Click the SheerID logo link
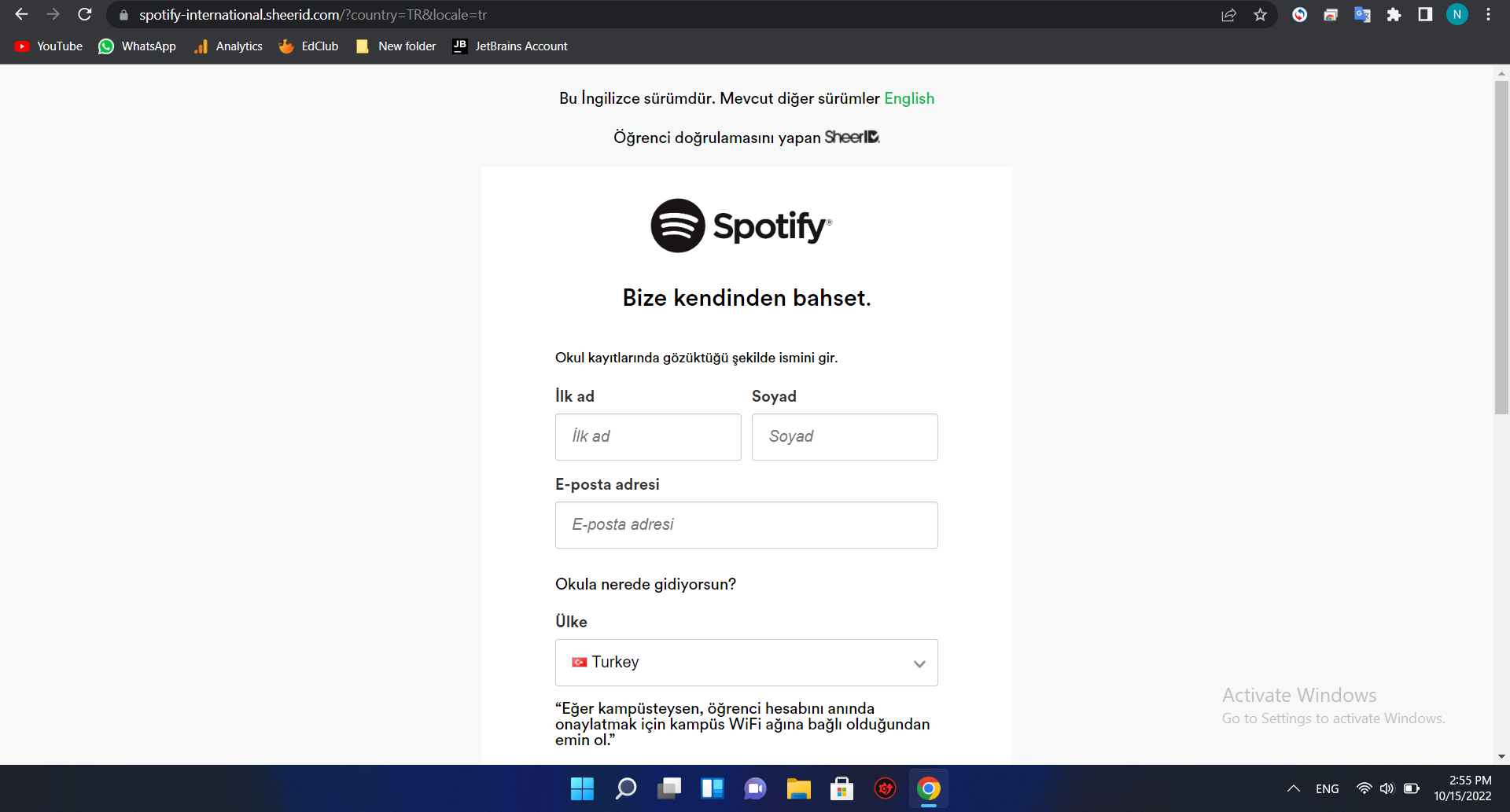The width and height of the screenshot is (1510, 812). click(x=852, y=138)
